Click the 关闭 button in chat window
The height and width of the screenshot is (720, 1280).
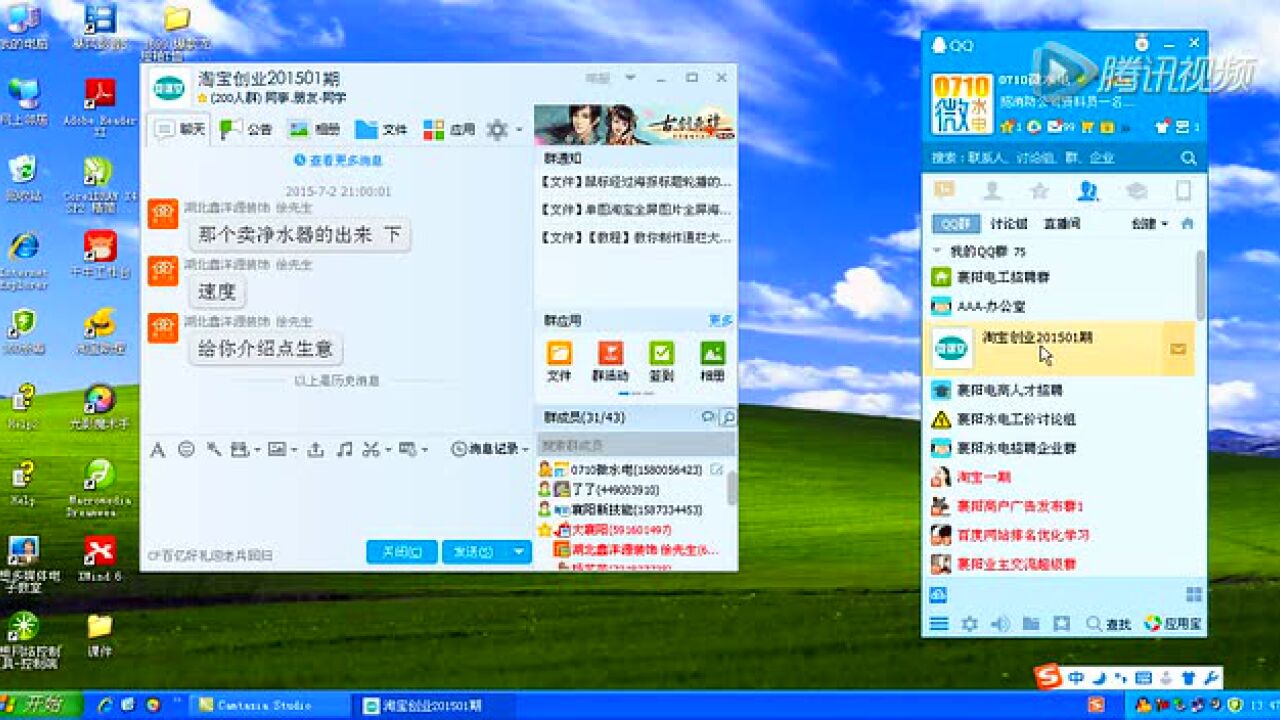click(x=401, y=551)
